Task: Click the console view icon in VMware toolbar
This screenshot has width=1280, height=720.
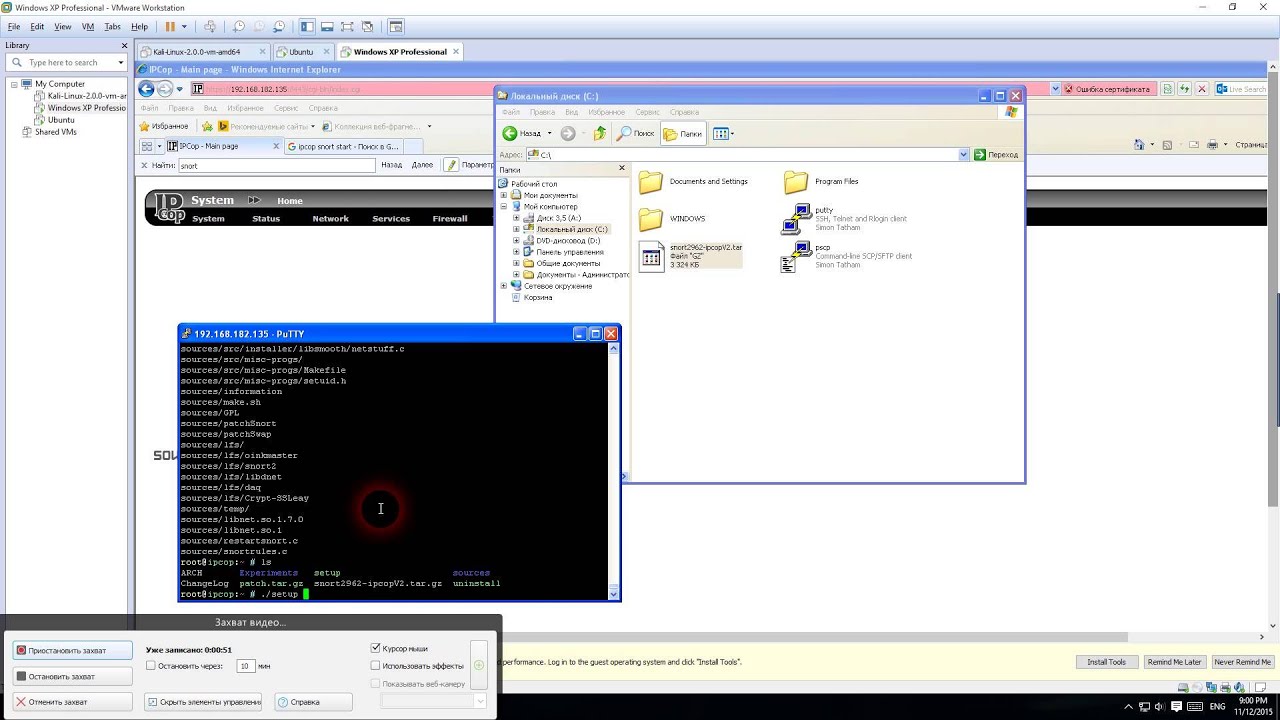Action: coord(396,27)
